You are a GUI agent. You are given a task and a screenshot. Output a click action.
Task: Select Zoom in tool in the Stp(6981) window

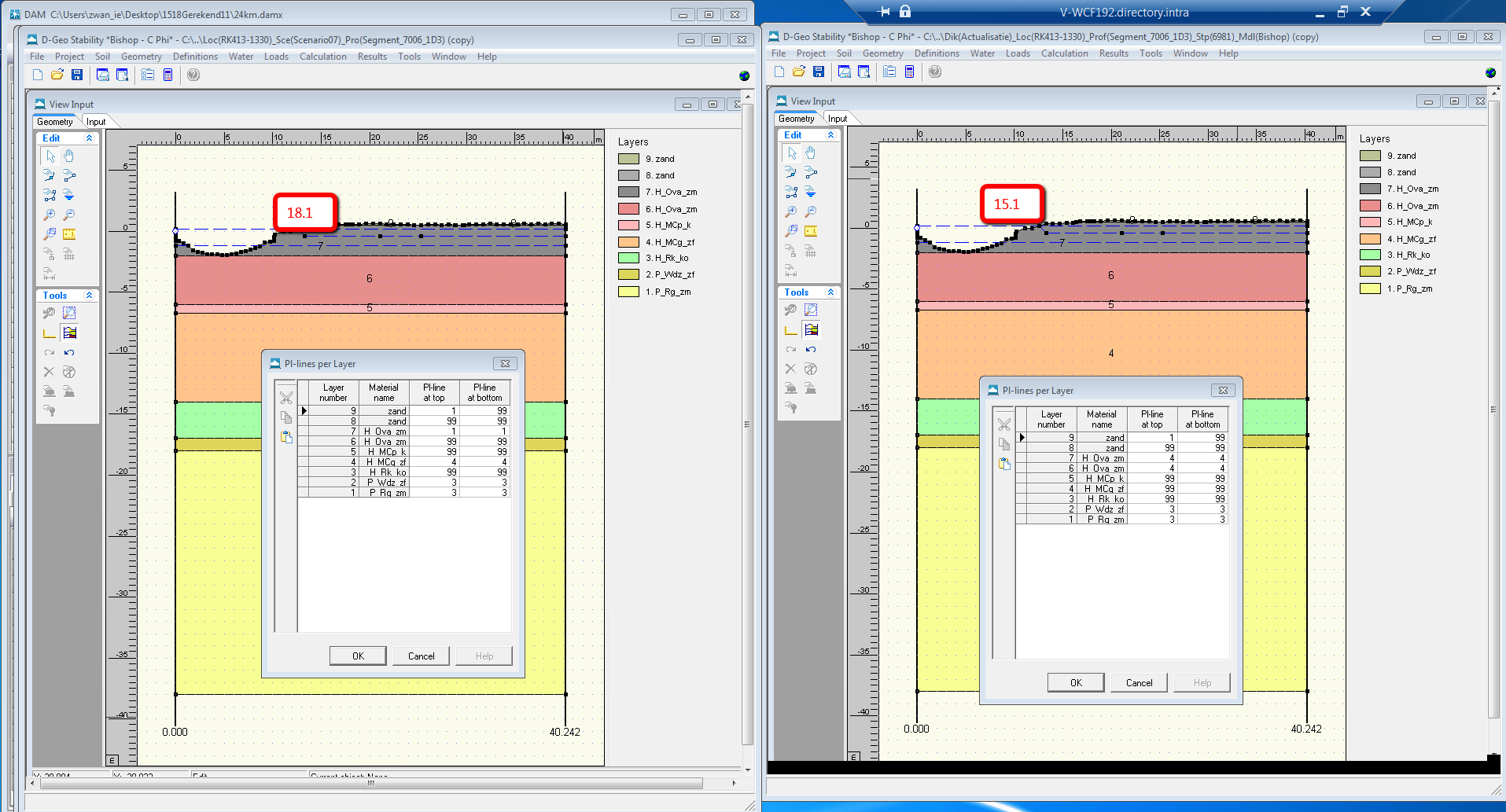[x=791, y=211]
